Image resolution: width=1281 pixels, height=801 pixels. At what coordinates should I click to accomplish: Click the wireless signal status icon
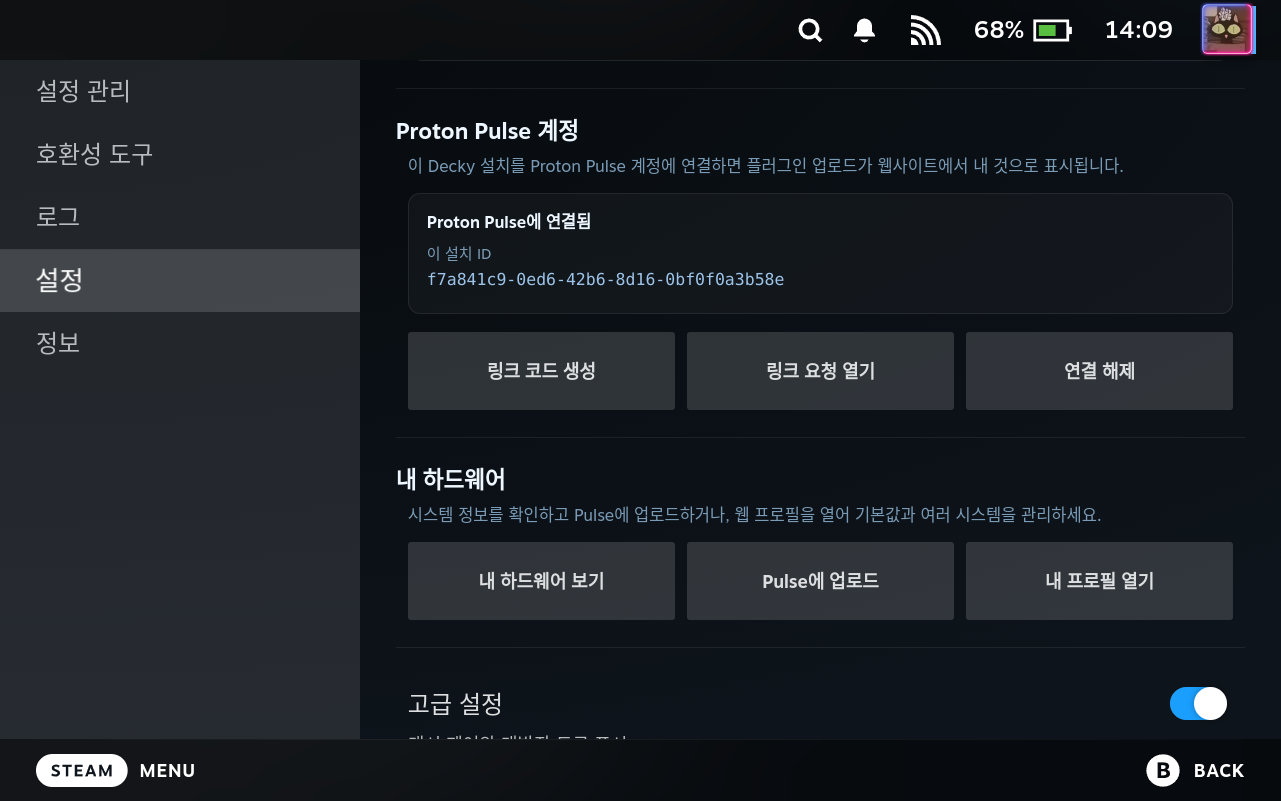(x=926, y=31)
